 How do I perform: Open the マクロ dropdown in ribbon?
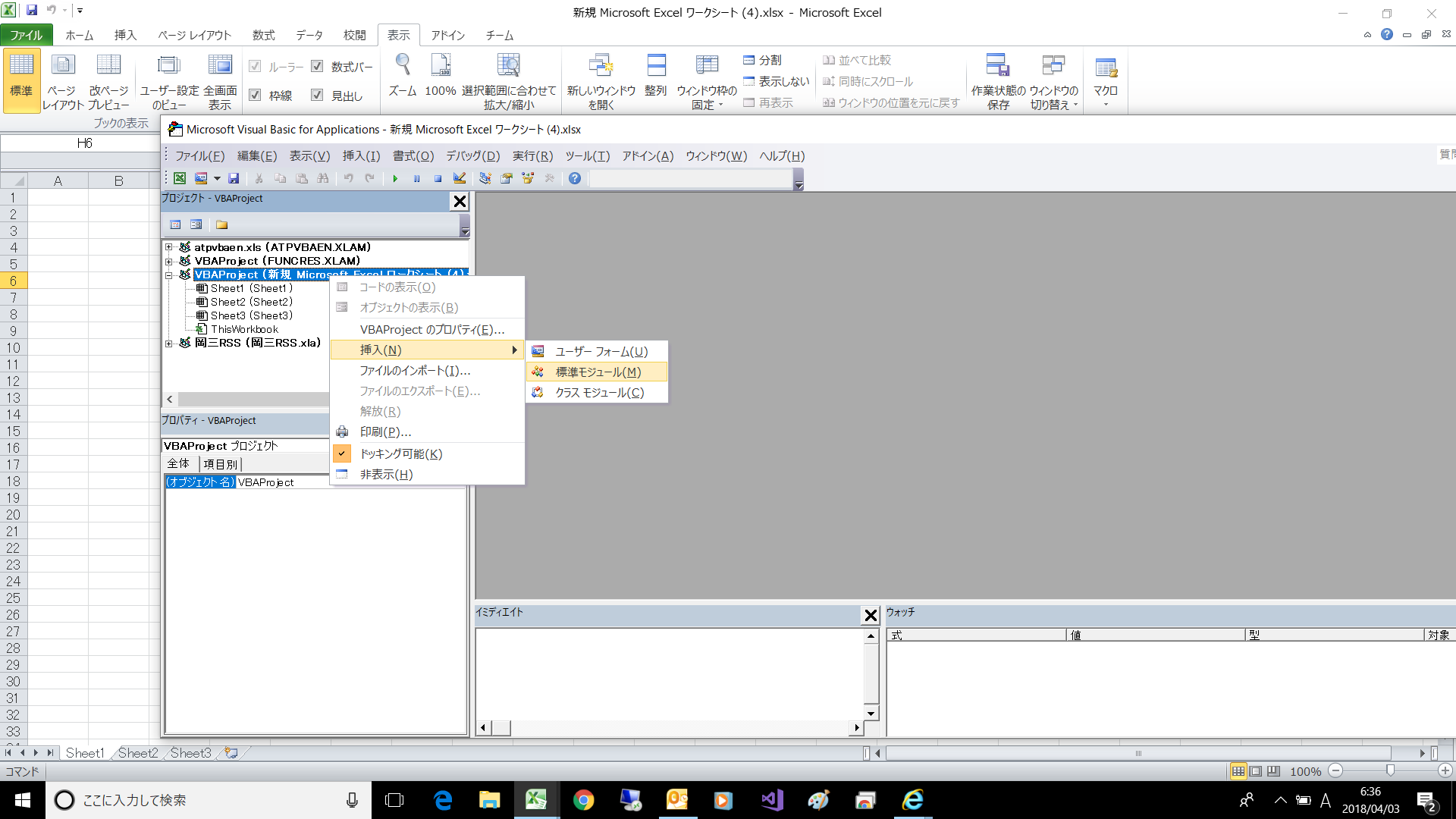tap(1105, 82)
